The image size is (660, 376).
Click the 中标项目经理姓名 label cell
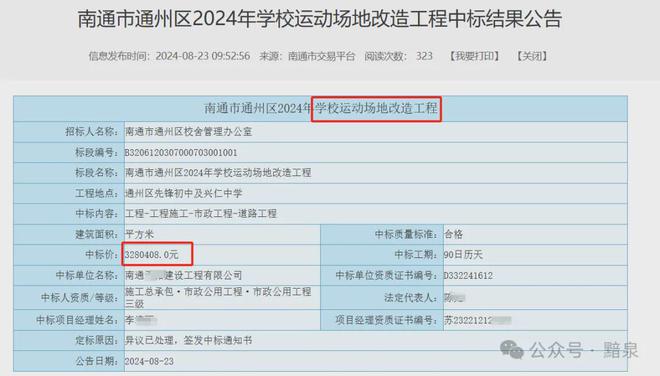[x=69, y=320]
